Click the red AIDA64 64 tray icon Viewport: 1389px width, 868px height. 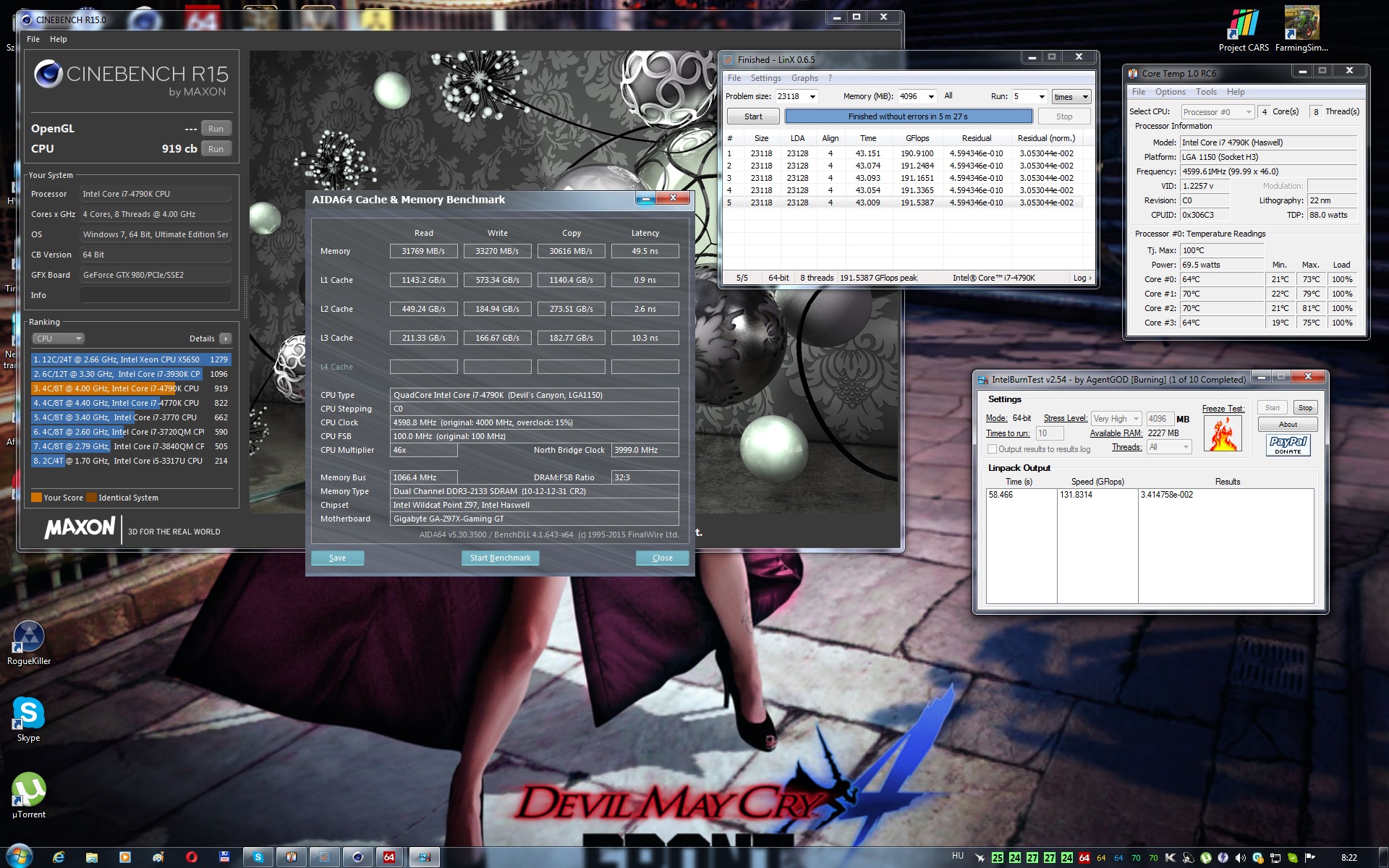(x=1084, y=858)
